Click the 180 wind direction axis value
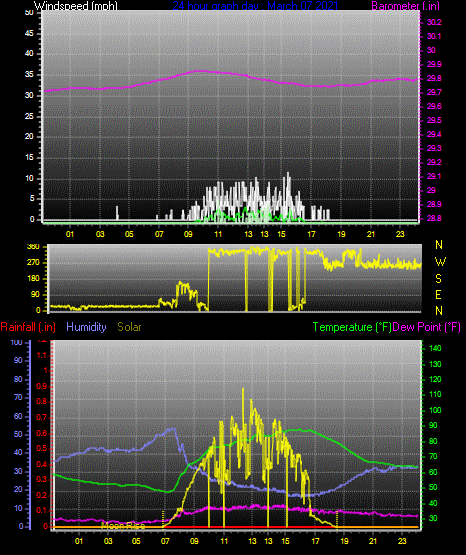 coord(34,279)
